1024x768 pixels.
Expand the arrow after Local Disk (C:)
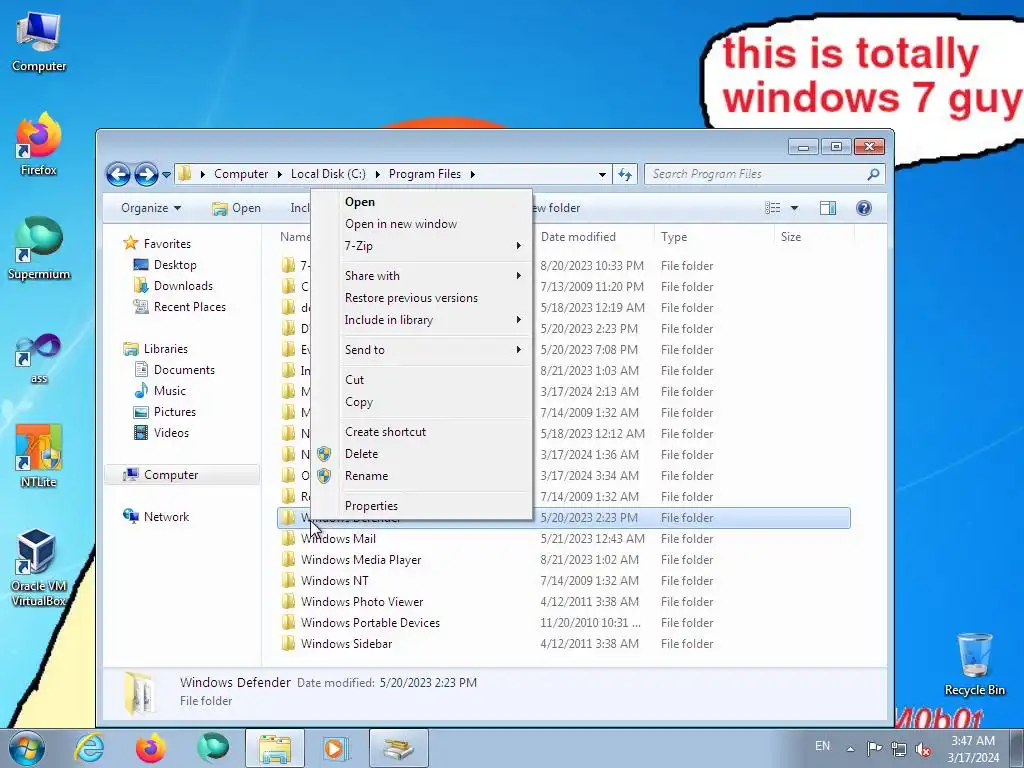tap(377, 174)
